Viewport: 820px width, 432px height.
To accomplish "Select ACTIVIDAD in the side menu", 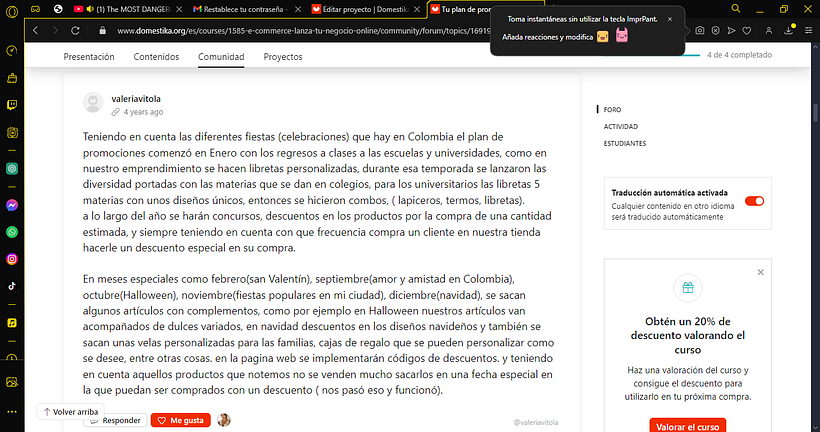I will pyautogui.click(x=621, y=127).
